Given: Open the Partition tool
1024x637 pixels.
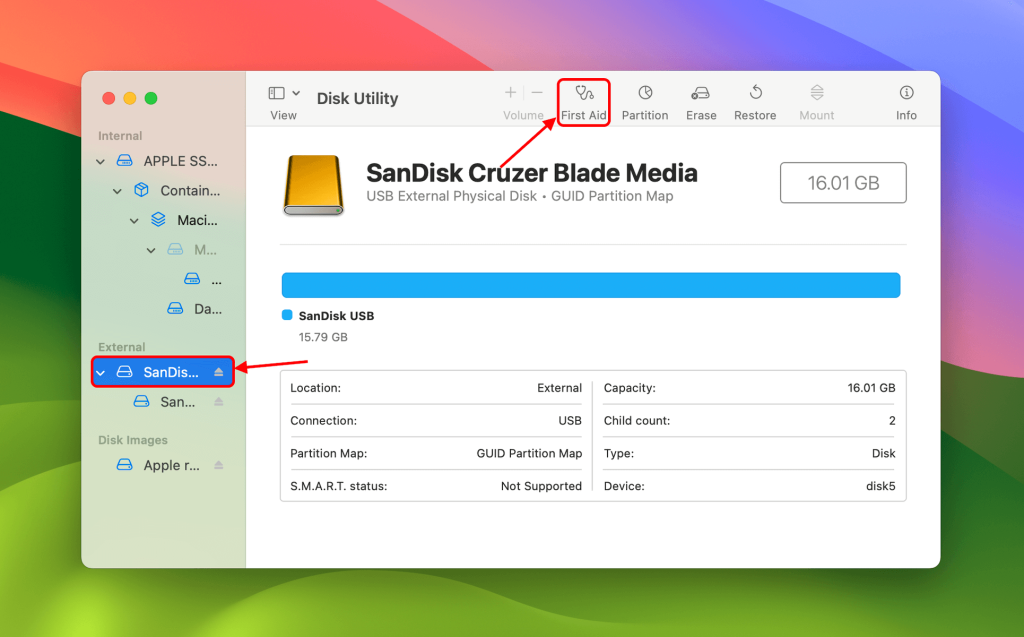Looking at the screenshot, I should pyautogui.click(x=645, y=100).
